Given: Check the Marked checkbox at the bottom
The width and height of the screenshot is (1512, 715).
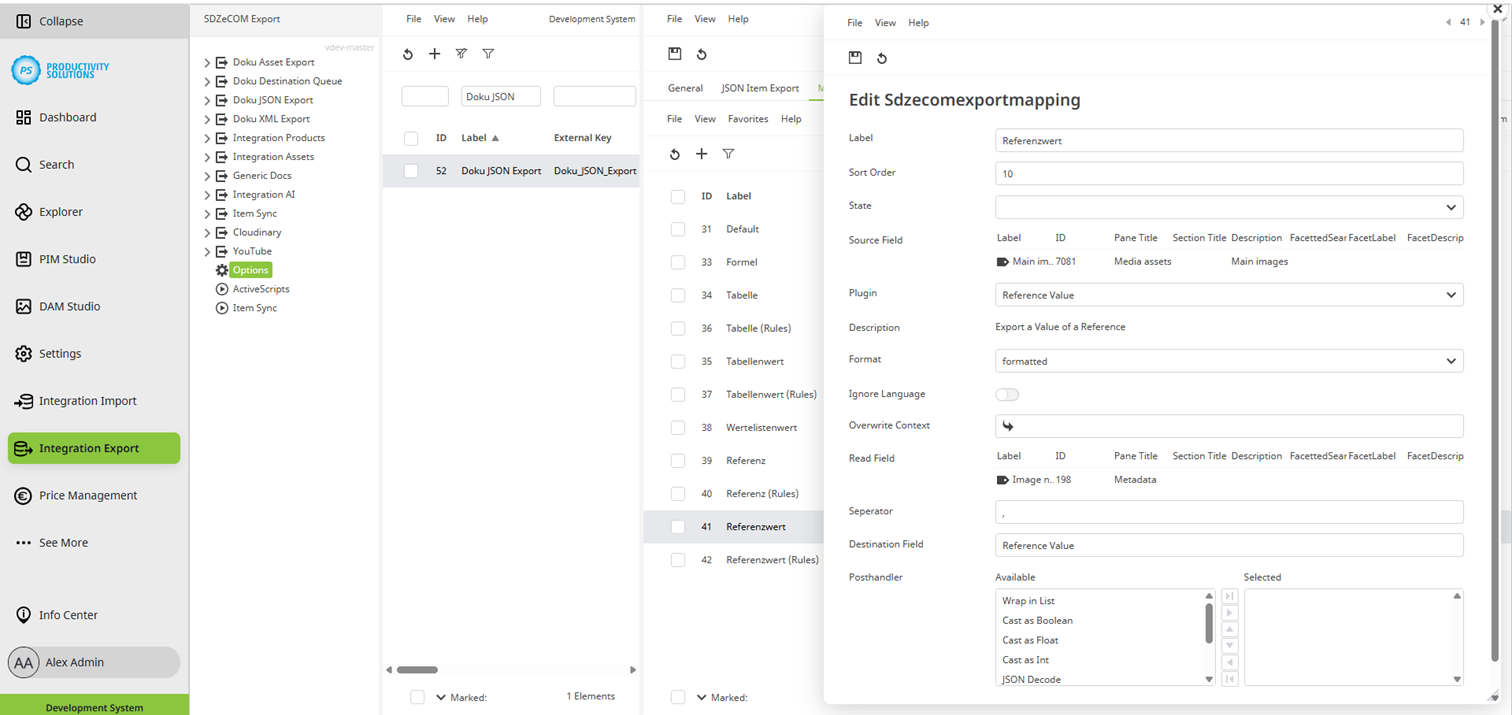Looking at the screenshot, I should tap(417, 697).
